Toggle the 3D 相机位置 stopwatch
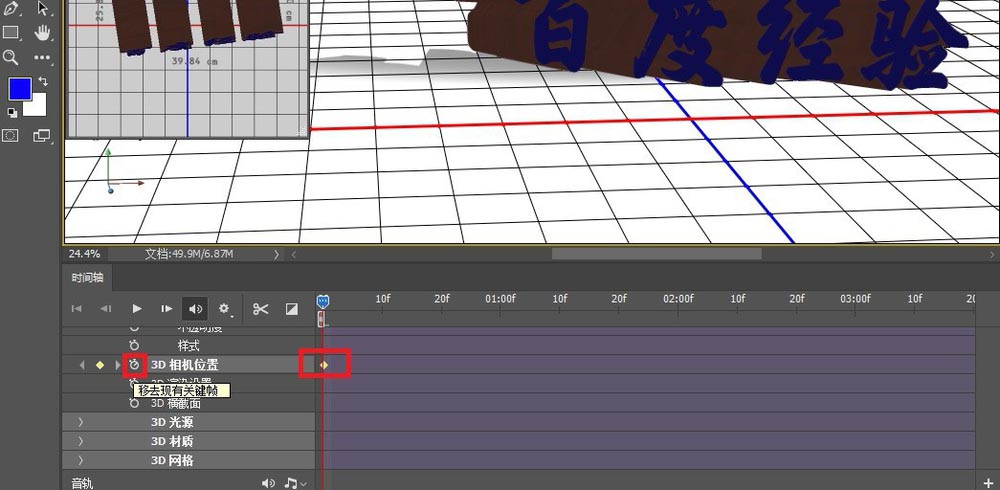The width and height of the screenshot is (1000, 490). pos(135,364)
